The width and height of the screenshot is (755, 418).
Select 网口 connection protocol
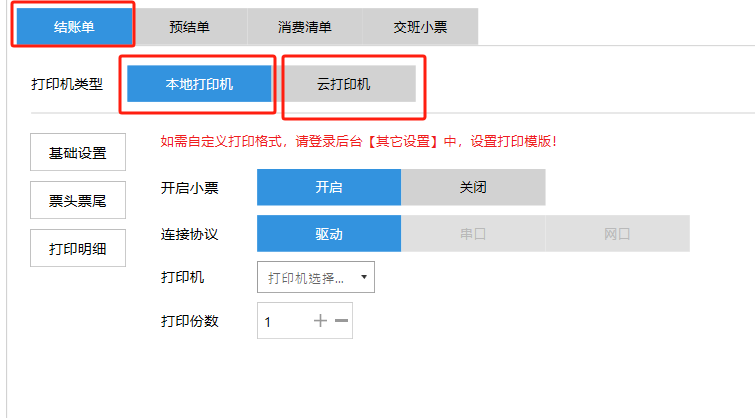coord(617,234)
